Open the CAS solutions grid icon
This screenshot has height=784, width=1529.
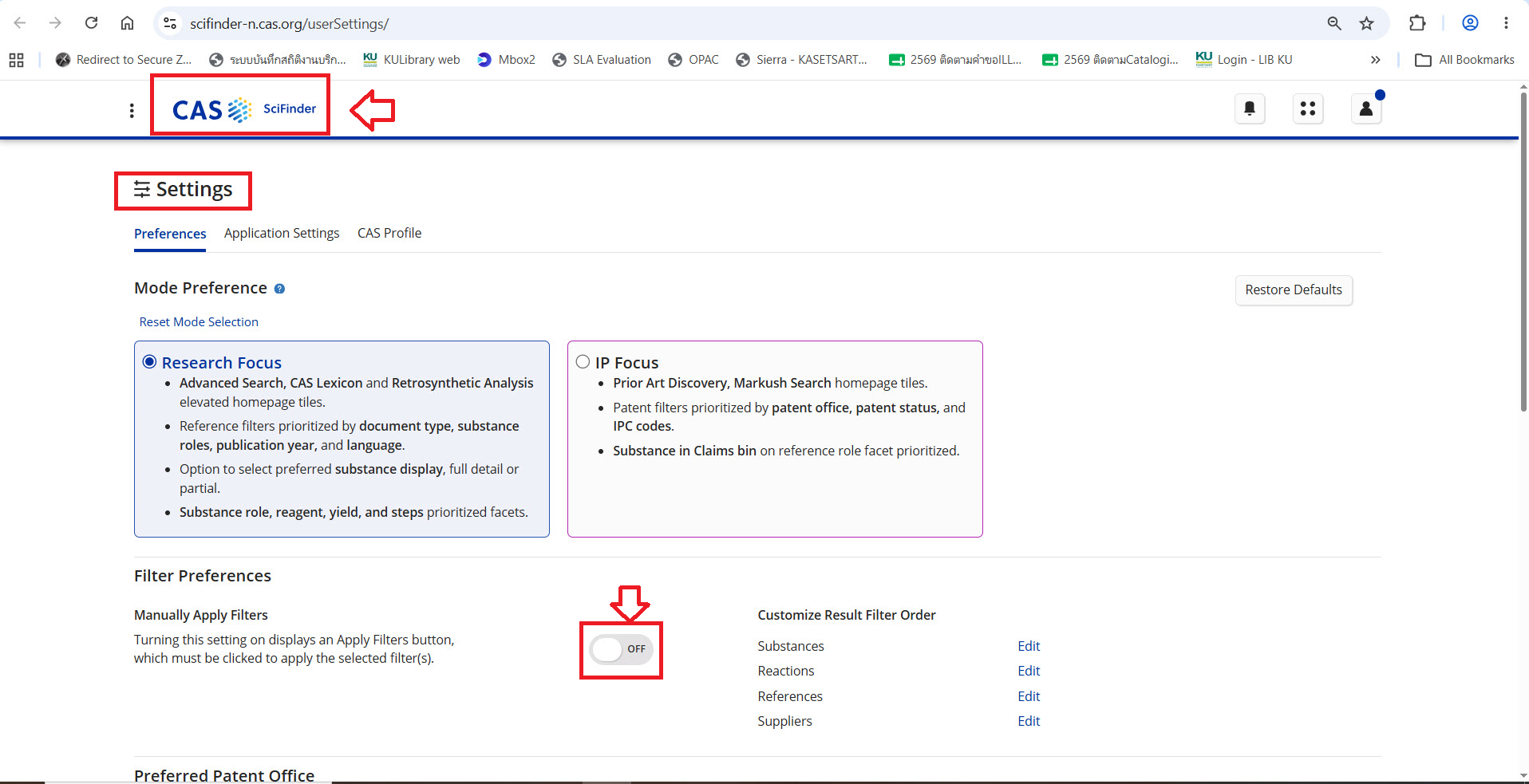click(1308, 108)
